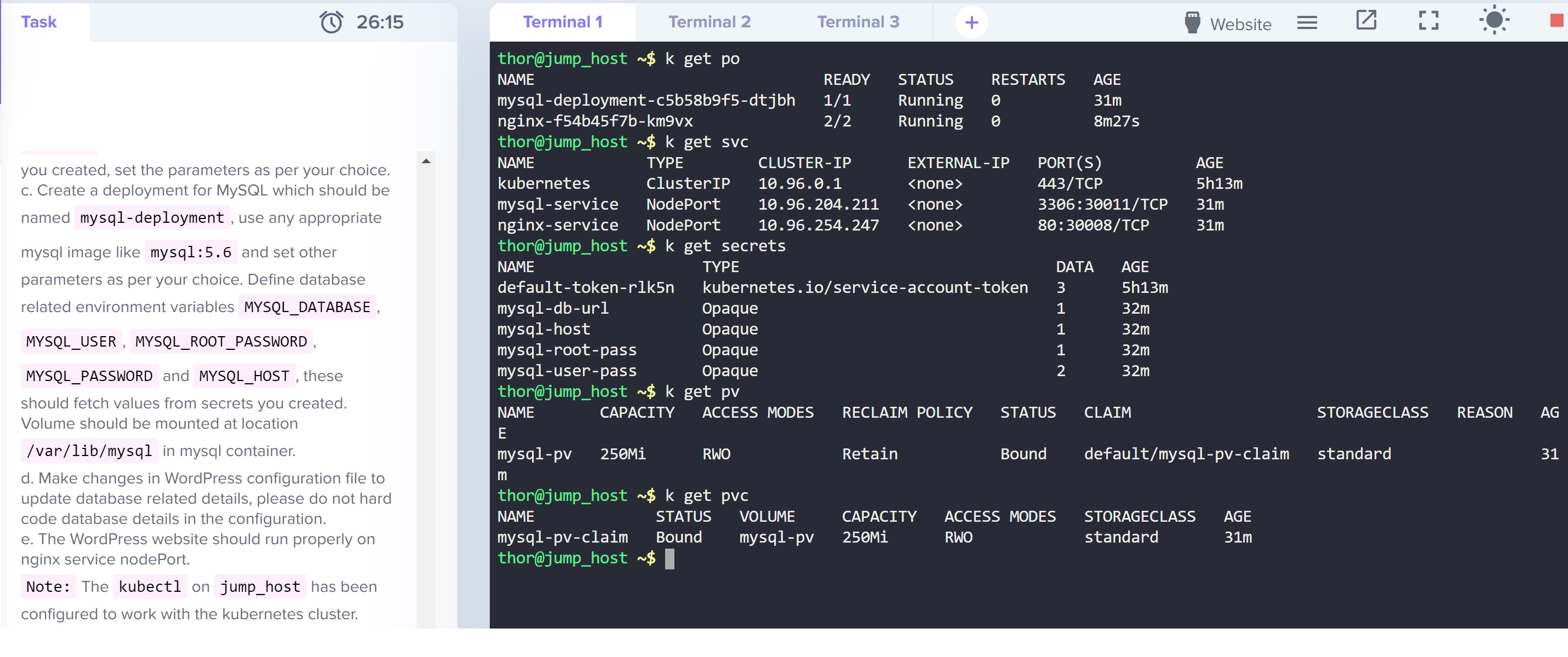Open terminal in new window icon

click(1366, 20)
